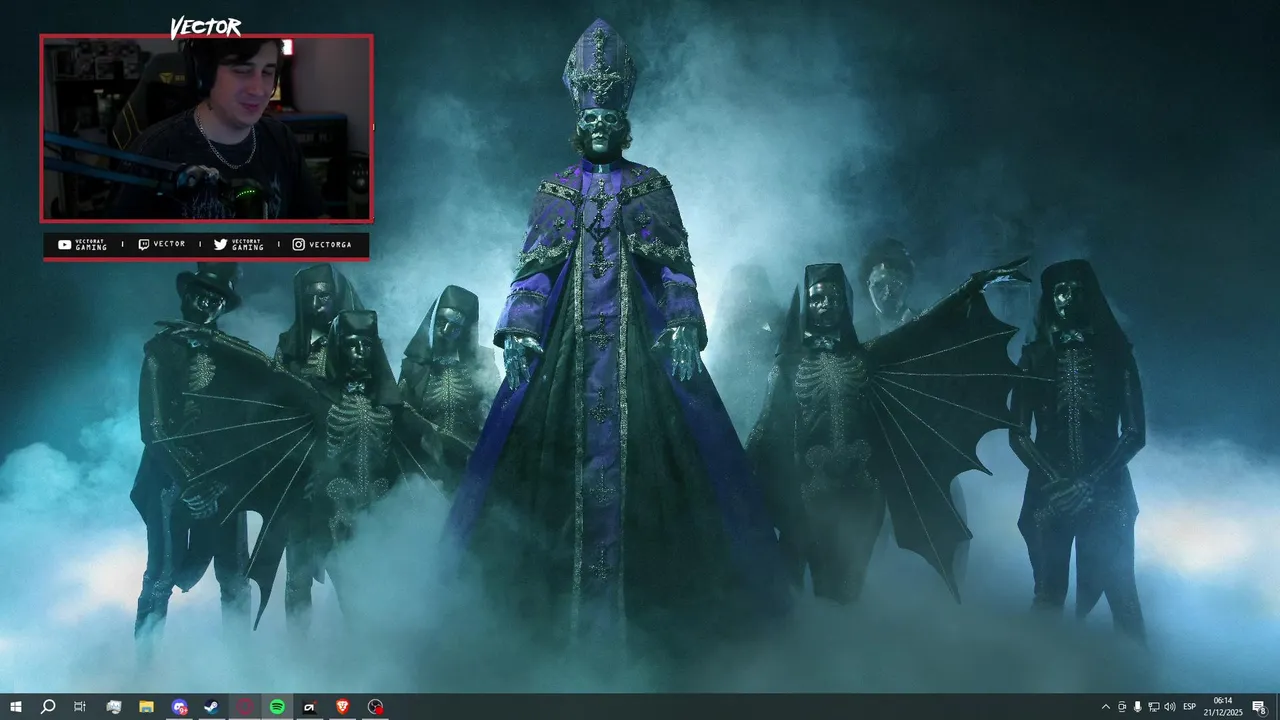Click the camera in-use tray icon
The image size is (1280, 720).
[1122, 707]
